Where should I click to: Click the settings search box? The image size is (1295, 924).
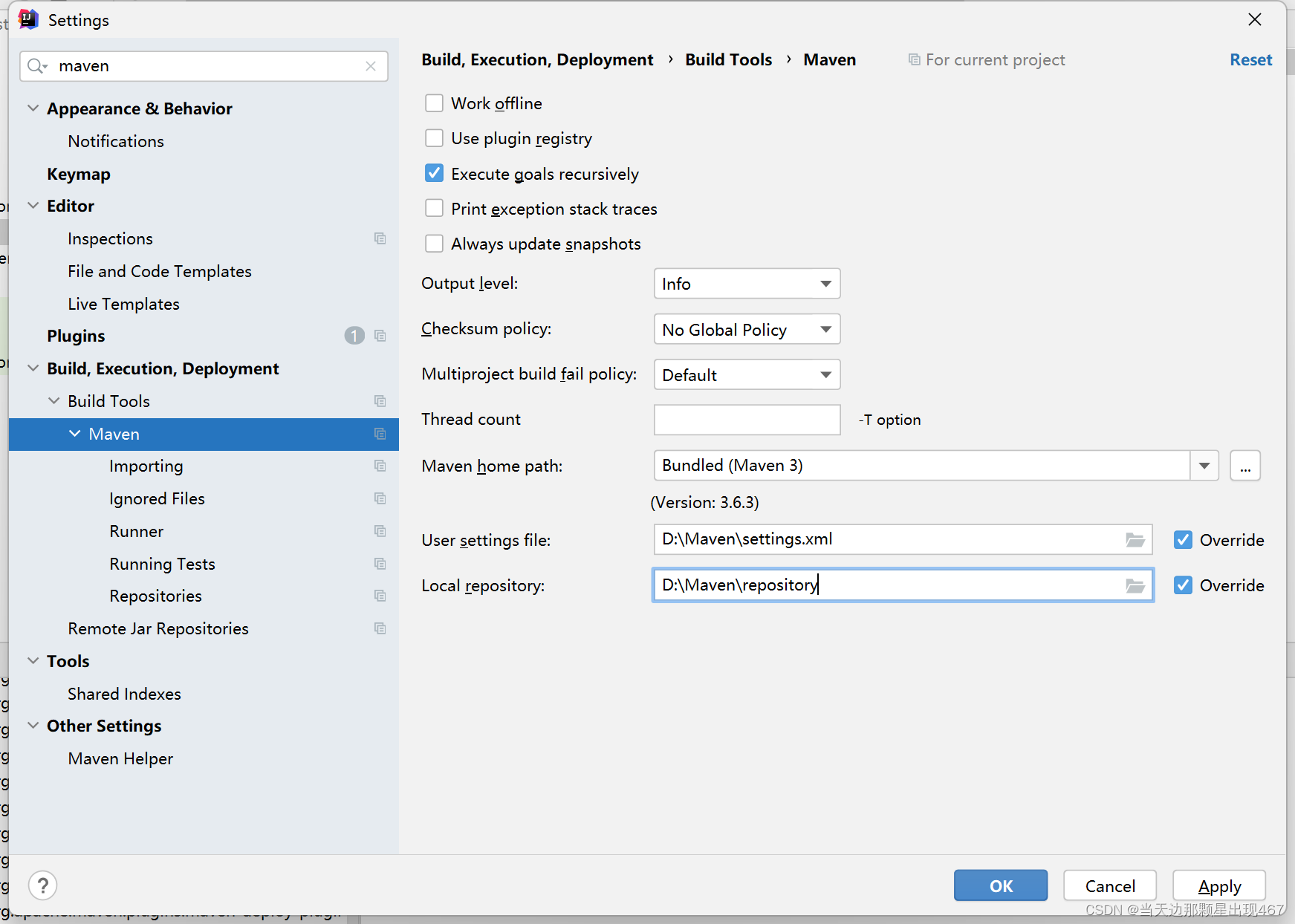click(204, 66)
